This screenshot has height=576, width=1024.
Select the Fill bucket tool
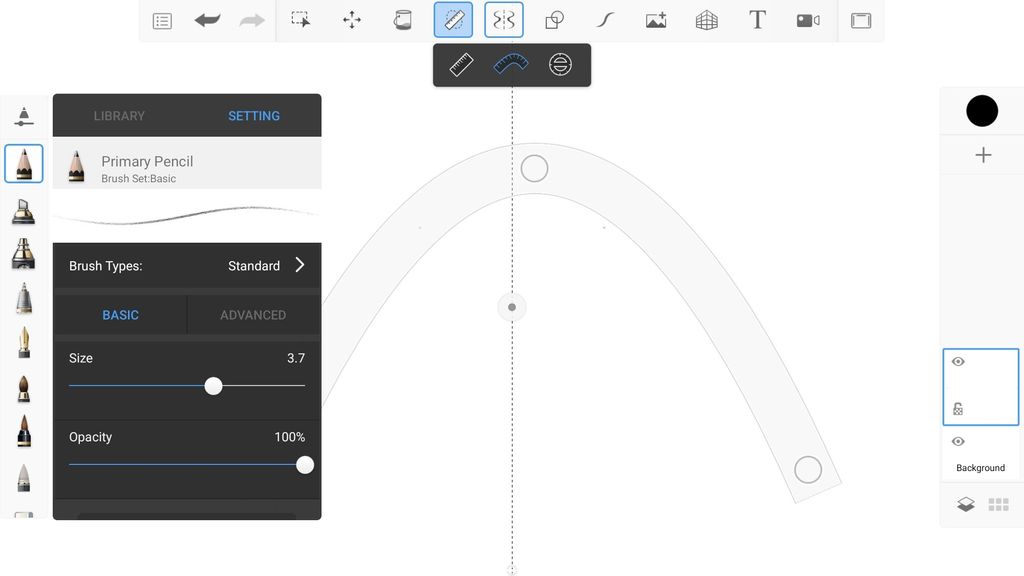(402, 19)
